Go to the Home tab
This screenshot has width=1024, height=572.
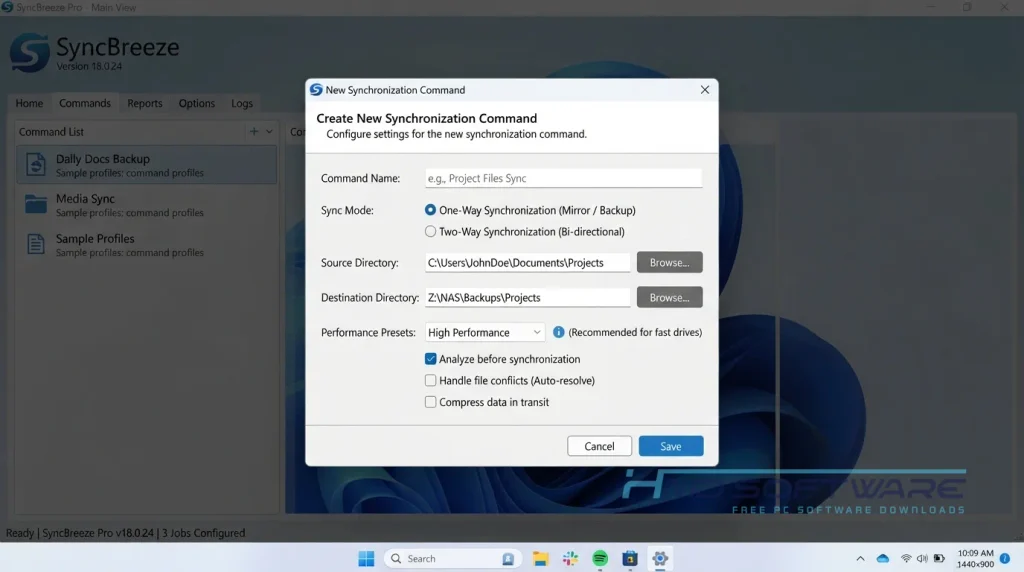pos(29,103)
